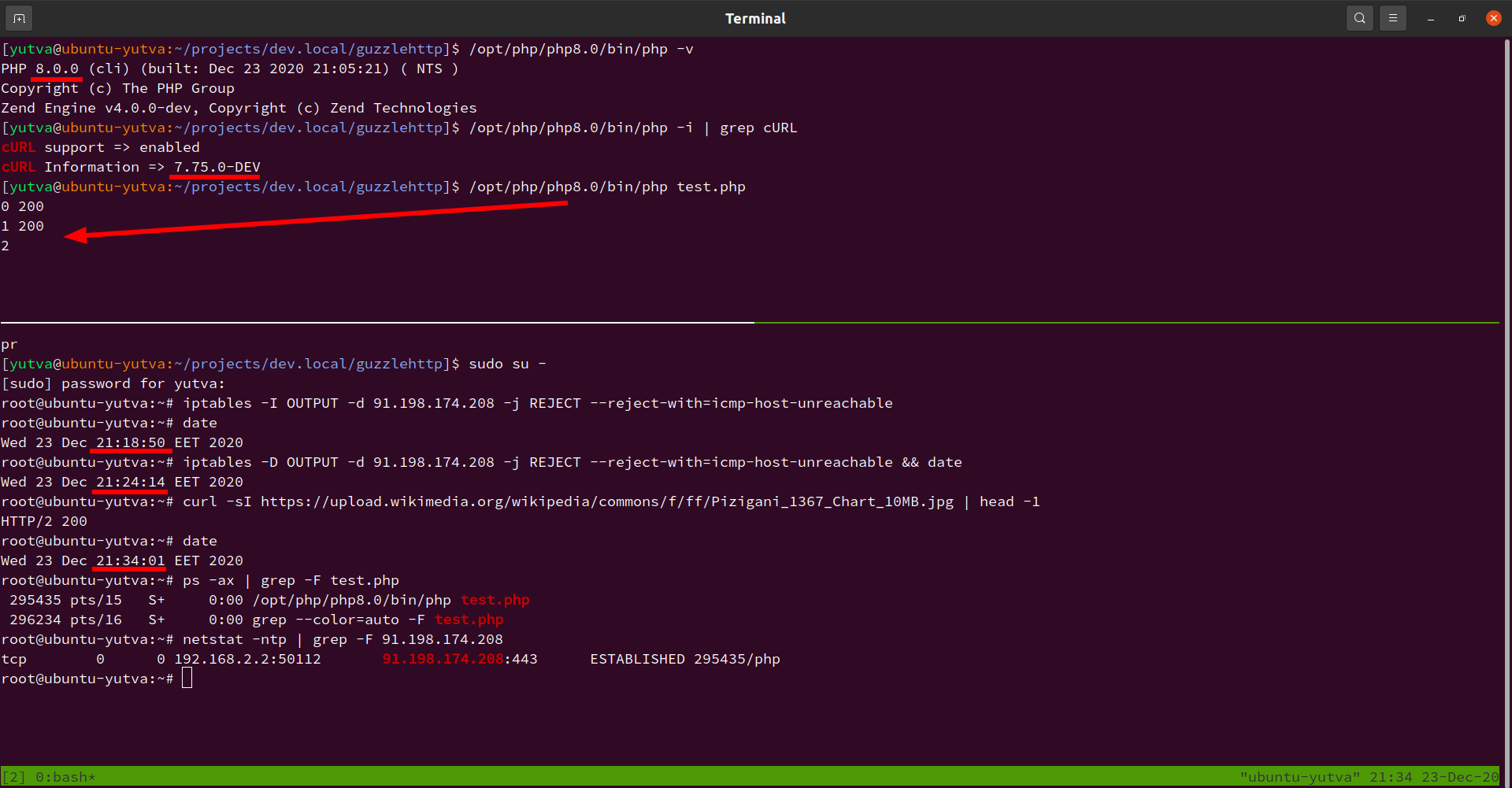Click the underlined PHP version 8.0.0
Image resolution: width=1512 pixels, height=788 pixels.
(x=55, y=68)
